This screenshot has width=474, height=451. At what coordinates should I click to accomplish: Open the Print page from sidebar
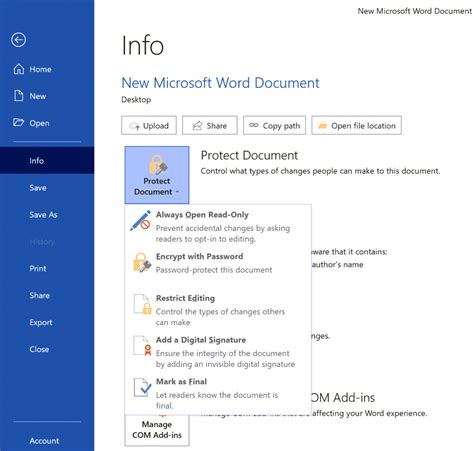point(47,268)
